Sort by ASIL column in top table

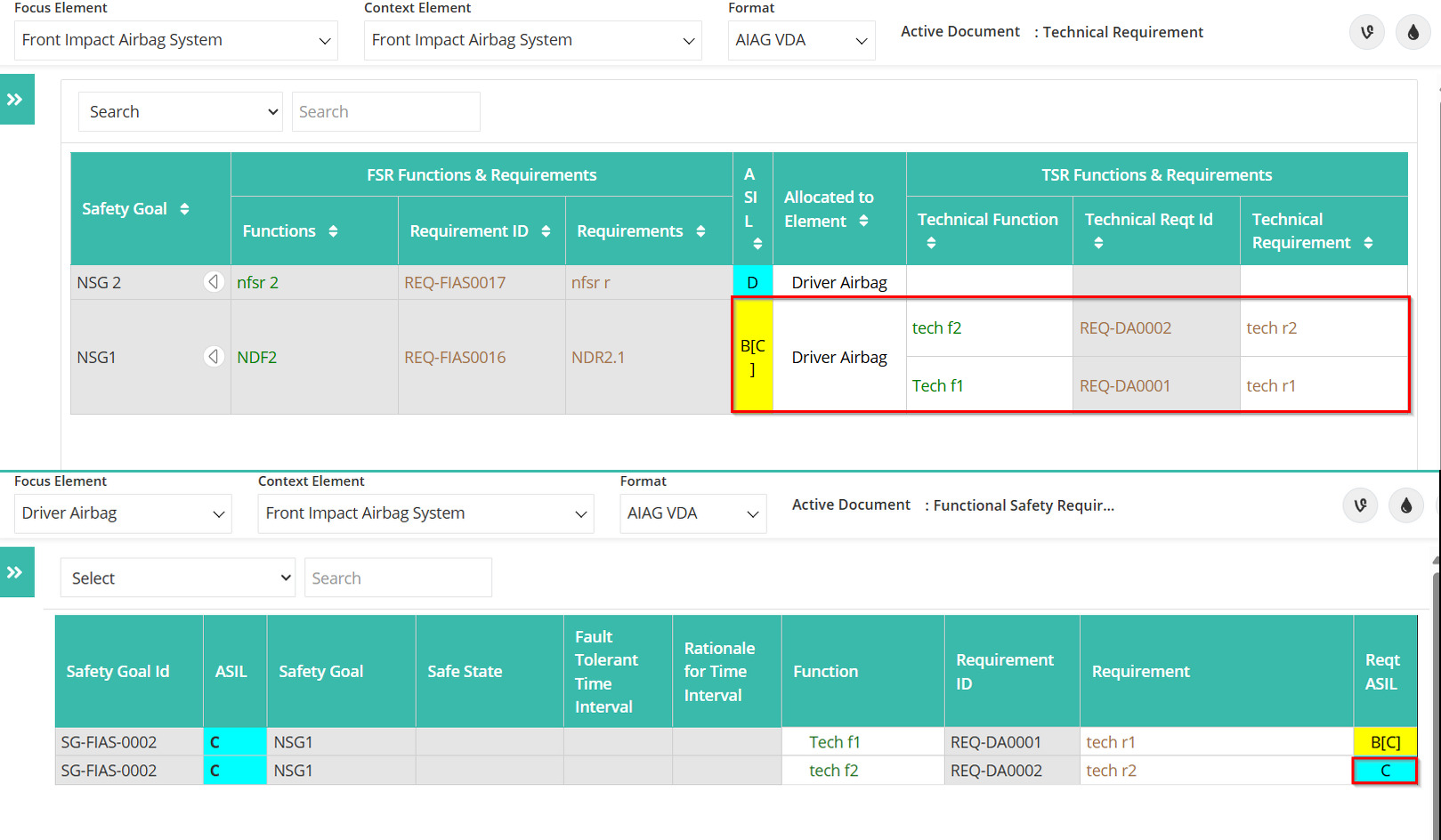(757, 244)
